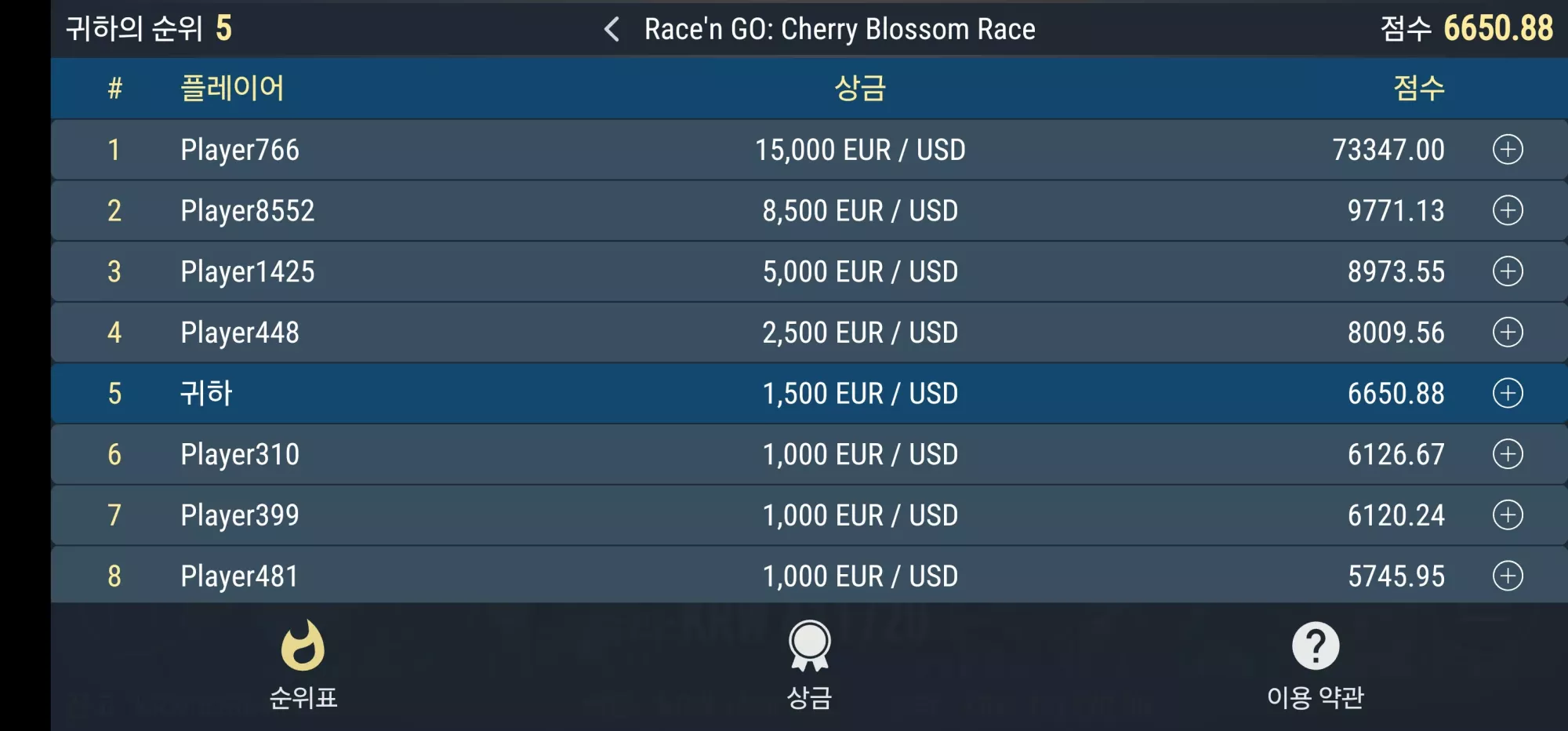This screenshot has width=1568, height=731.
Task: Click plus icon for Player481
Action: [x=1508, y=576]
